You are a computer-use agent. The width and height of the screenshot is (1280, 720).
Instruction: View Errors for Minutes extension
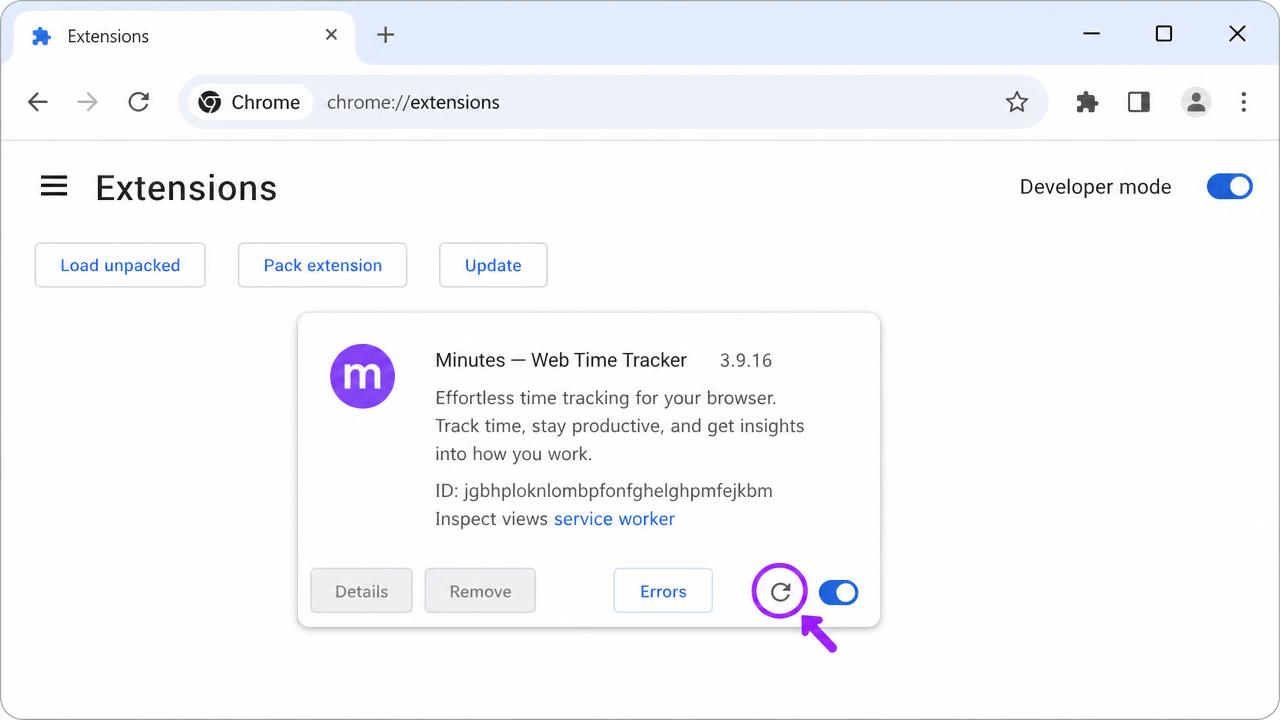(x=663, y=591)
